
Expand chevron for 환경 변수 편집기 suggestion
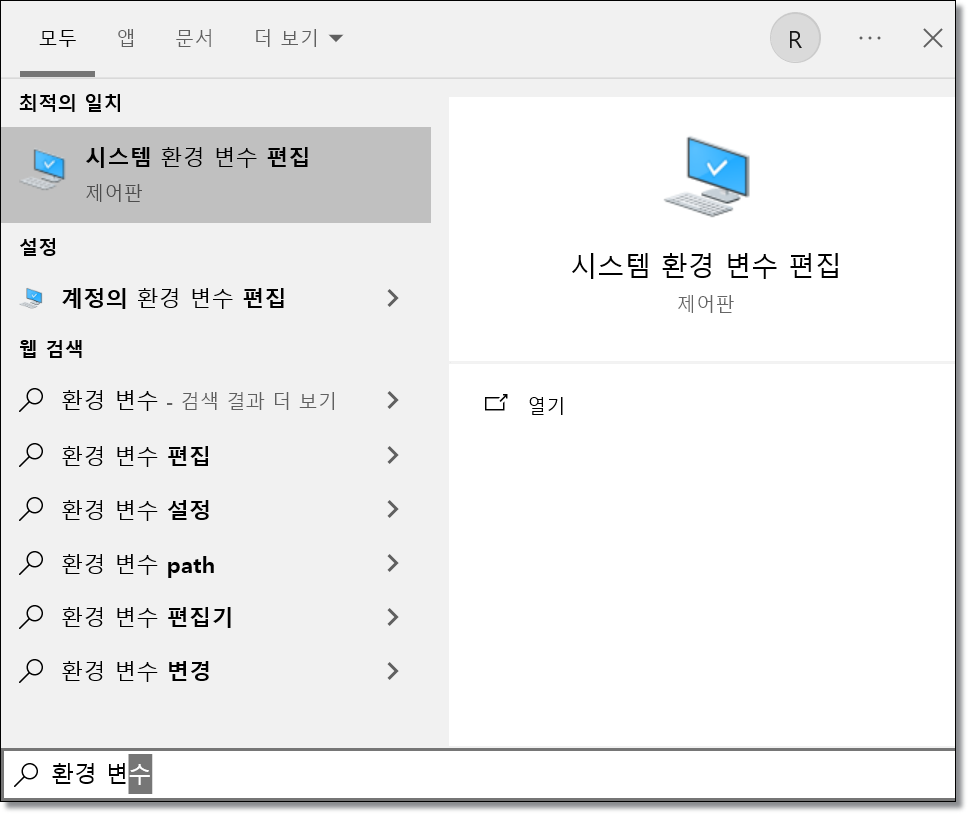point(393,617)
